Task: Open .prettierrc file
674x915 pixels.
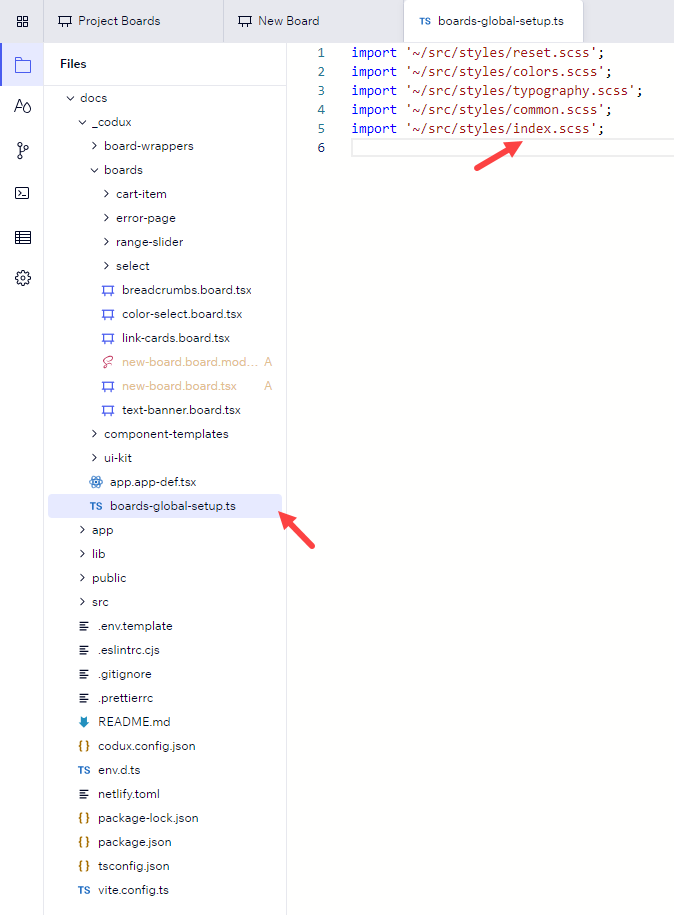Action: (125, 698)
